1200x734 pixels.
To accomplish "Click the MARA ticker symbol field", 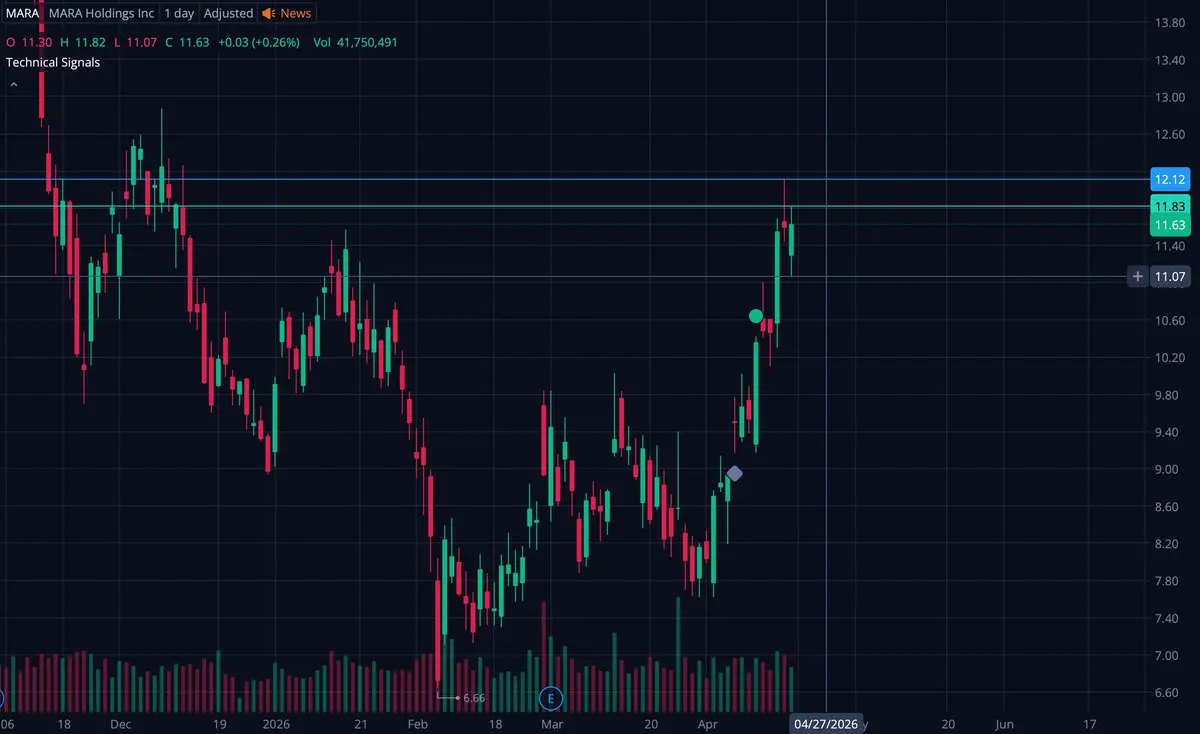I will [x=22, y=13].
